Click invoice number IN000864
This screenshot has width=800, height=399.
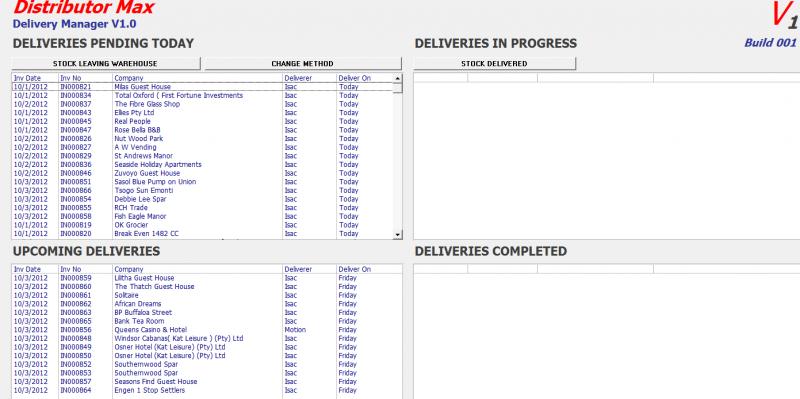[76, 391]
